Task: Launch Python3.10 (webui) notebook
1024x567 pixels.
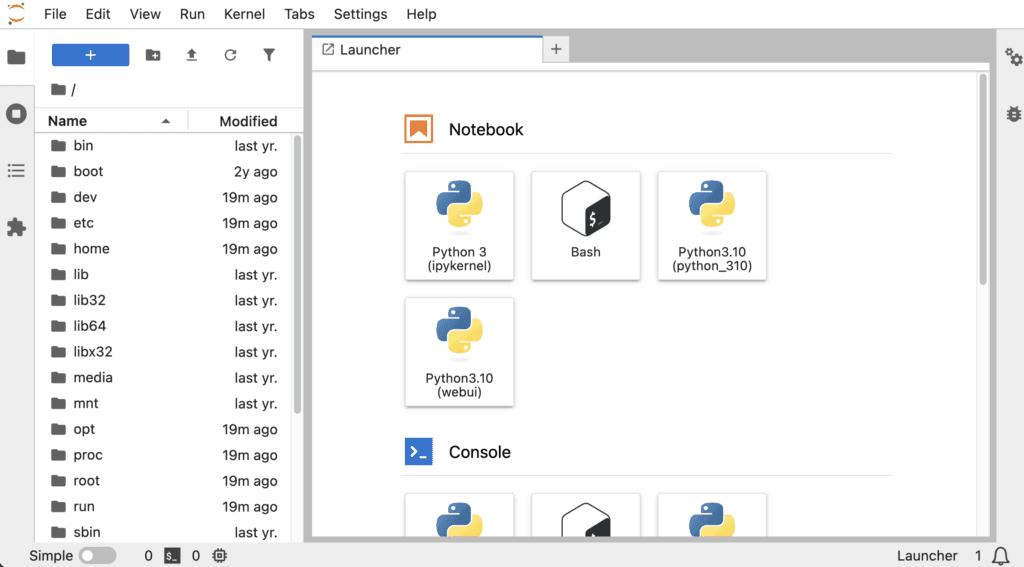Action: pyautogui.click(x=459, y=352)
